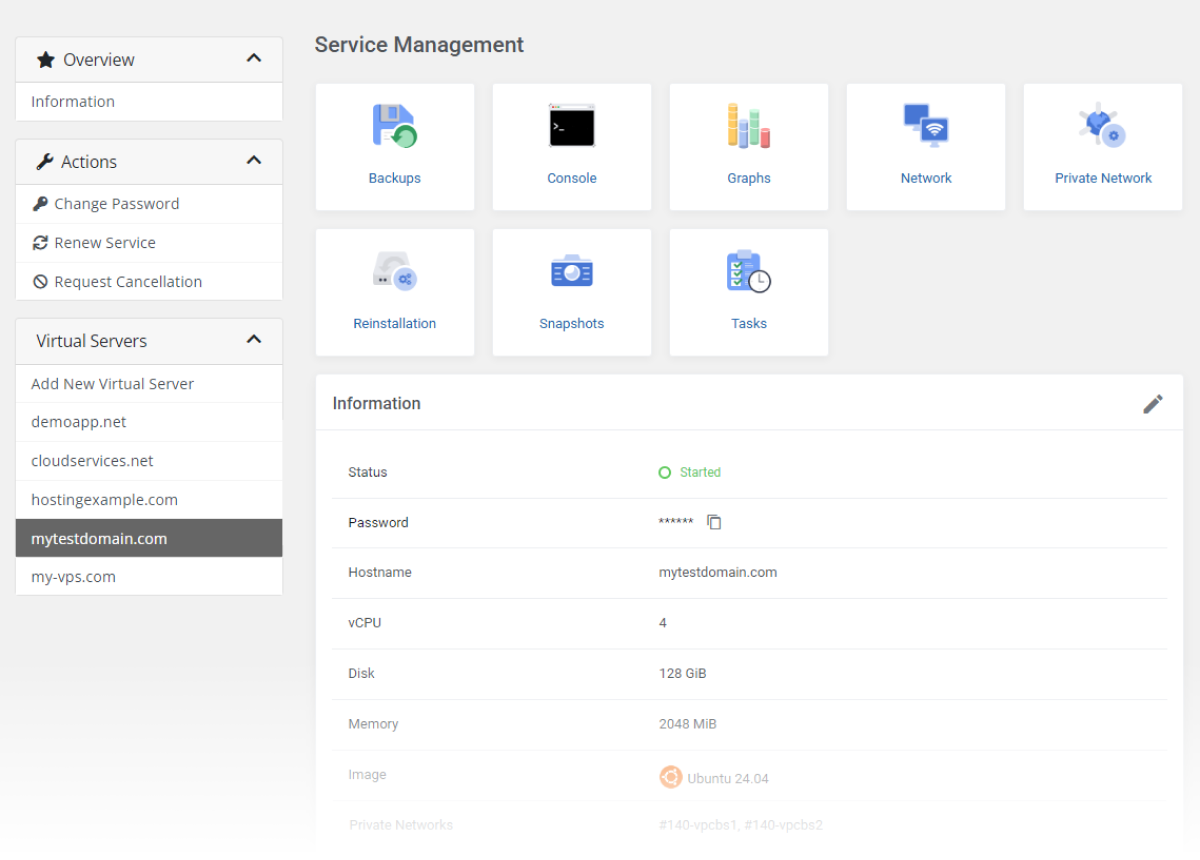
Task: Click the Private Network label link
Action: pos(1103,178)
